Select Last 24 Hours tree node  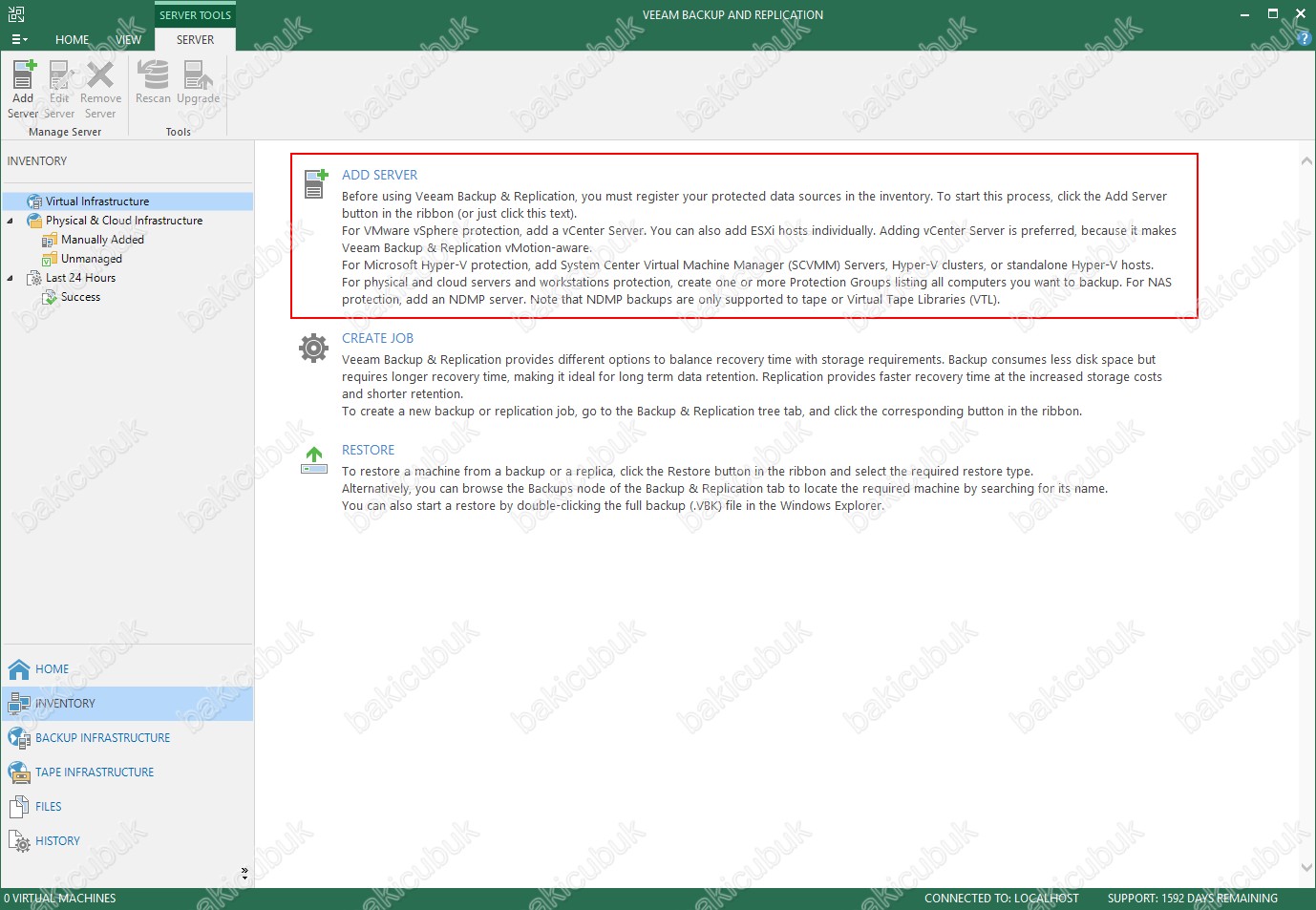tap(80, 278)
